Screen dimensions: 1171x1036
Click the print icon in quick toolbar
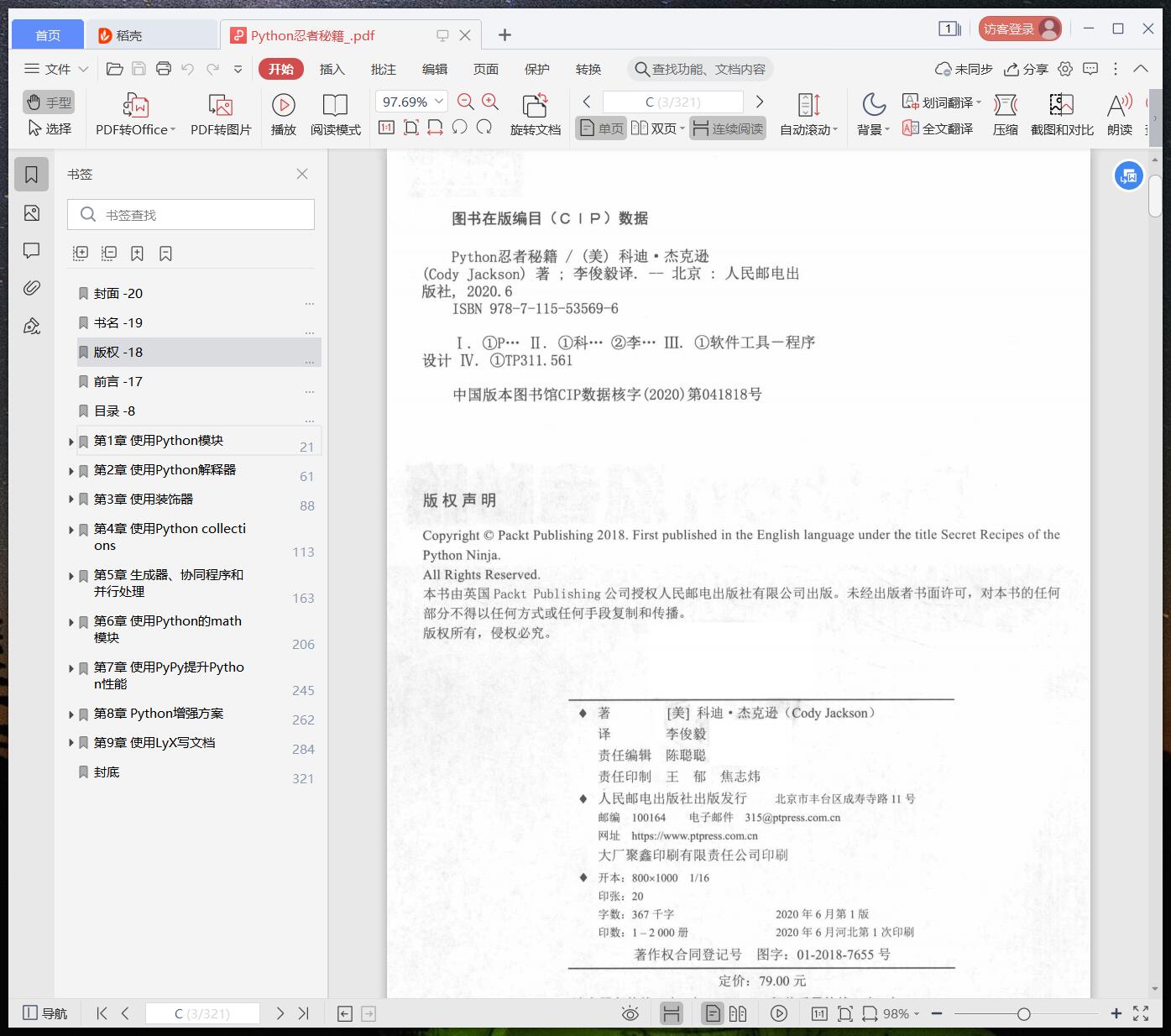pyautogui.click(x=164, y=69)
